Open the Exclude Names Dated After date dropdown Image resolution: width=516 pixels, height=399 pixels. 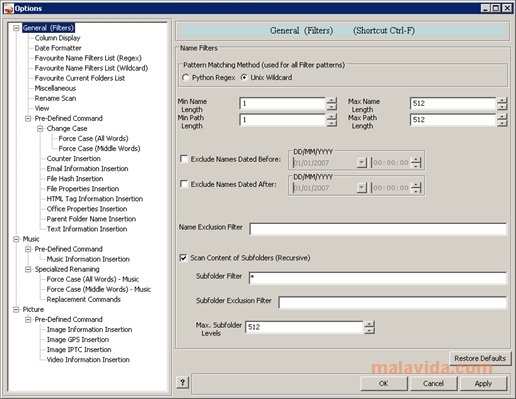[x=361, y=188]
